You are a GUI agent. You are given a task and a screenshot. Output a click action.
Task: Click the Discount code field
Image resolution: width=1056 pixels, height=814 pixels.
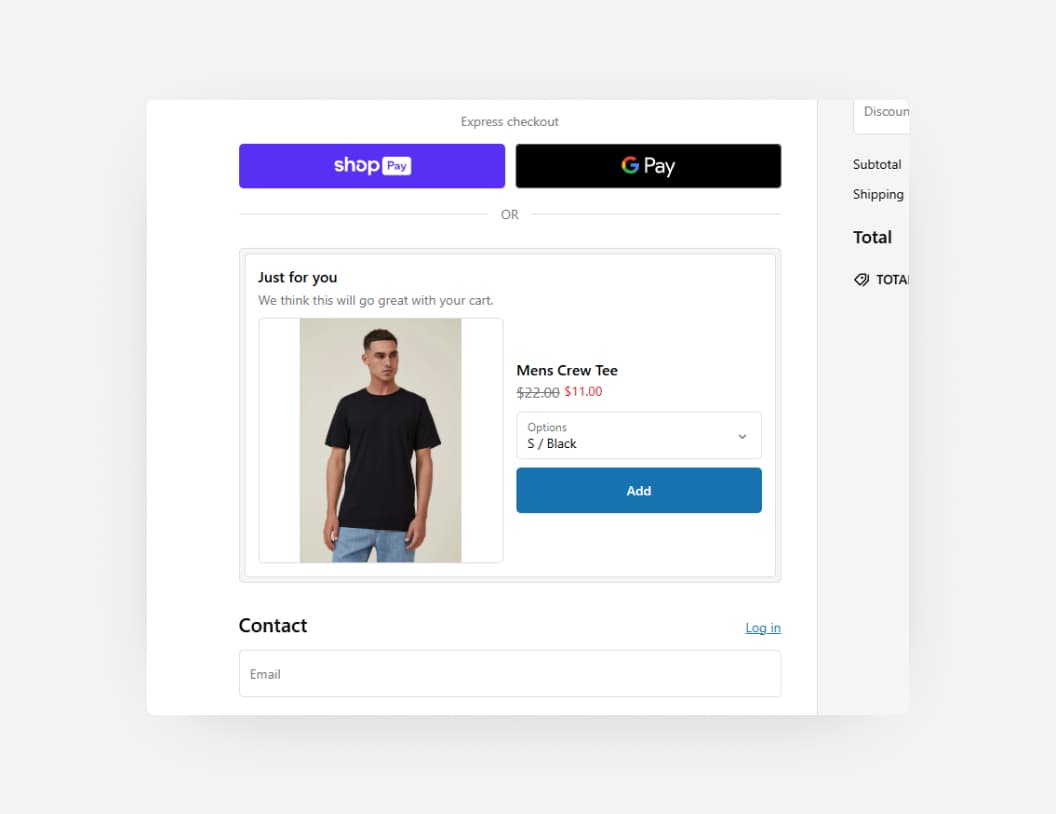click(x=882, y=112)
